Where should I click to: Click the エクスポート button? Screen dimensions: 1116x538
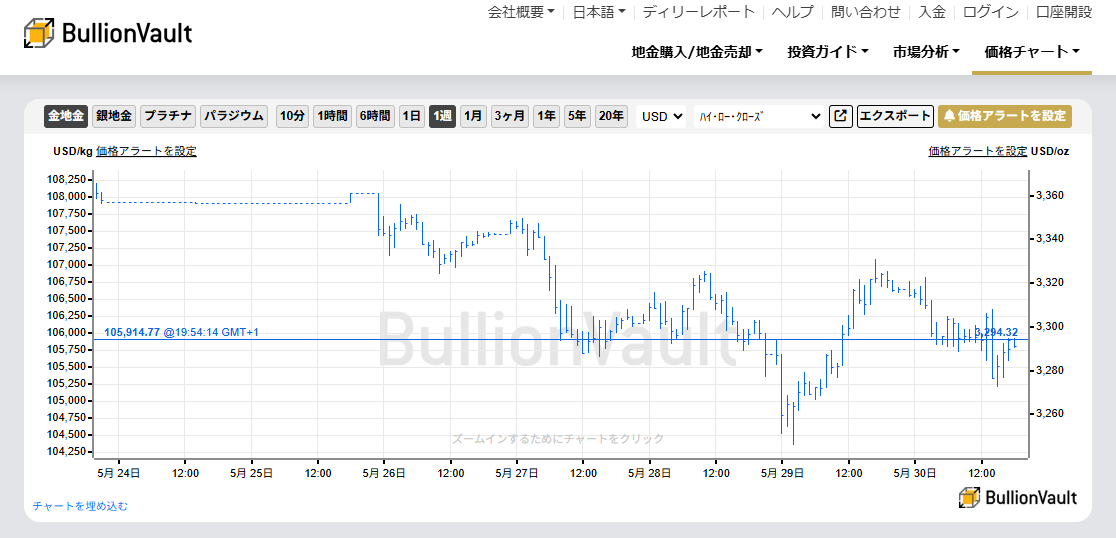pos(895,116)
